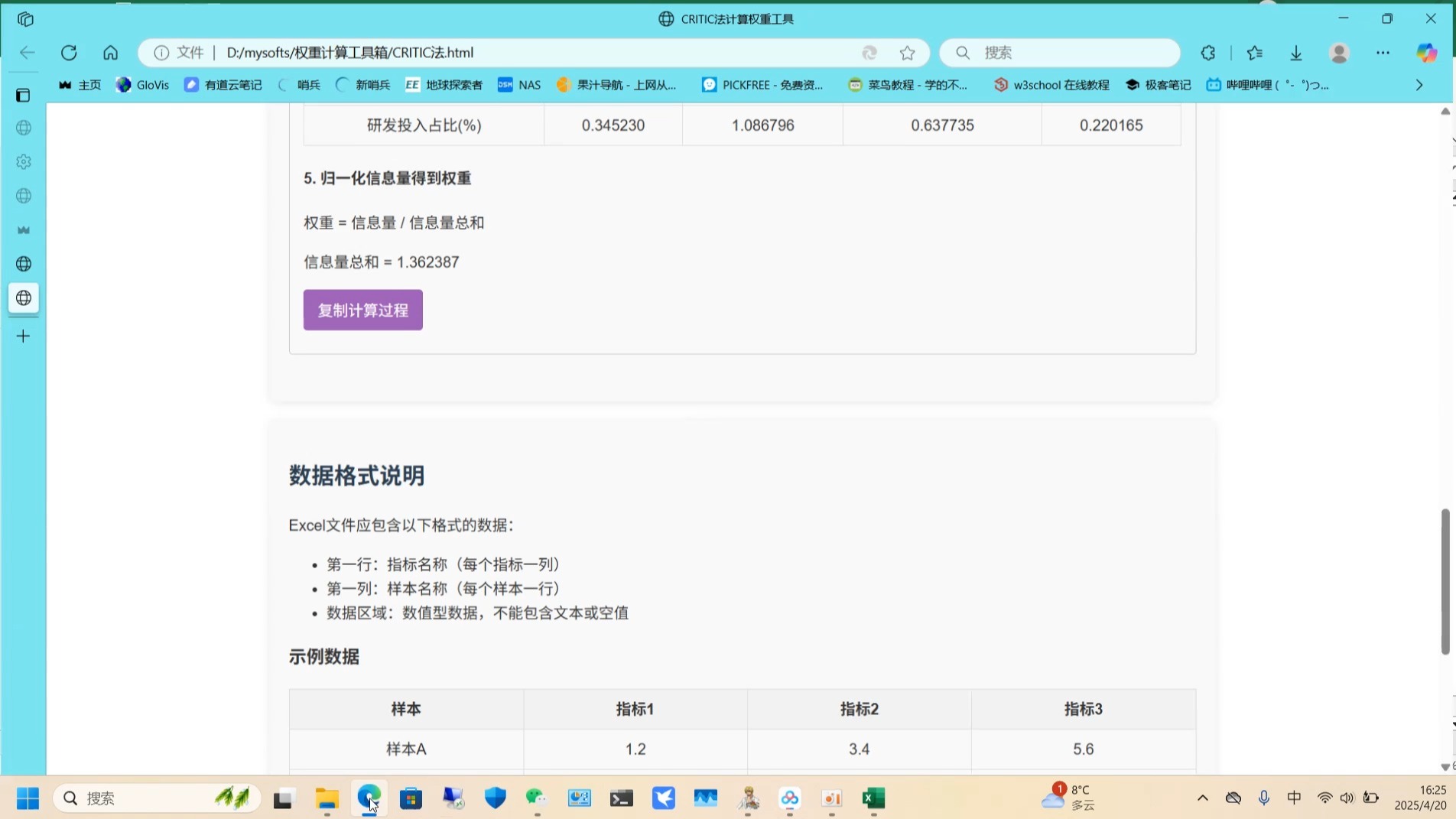Expand the bookmarks bar overflow chevron
This screenshot has width=1456, height=819.
pos(1419,85)
